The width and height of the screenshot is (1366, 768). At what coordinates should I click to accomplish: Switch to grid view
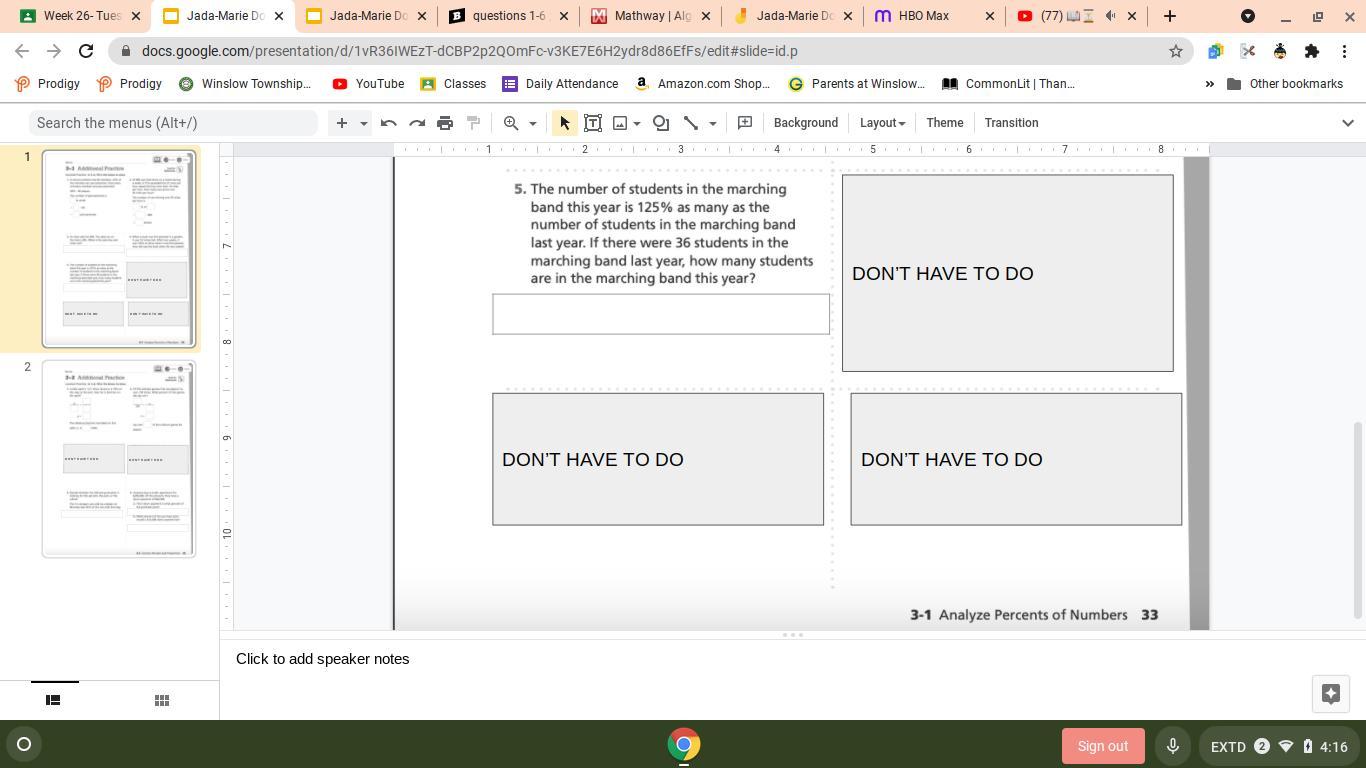pyautogui.click(x=161, y=700)
